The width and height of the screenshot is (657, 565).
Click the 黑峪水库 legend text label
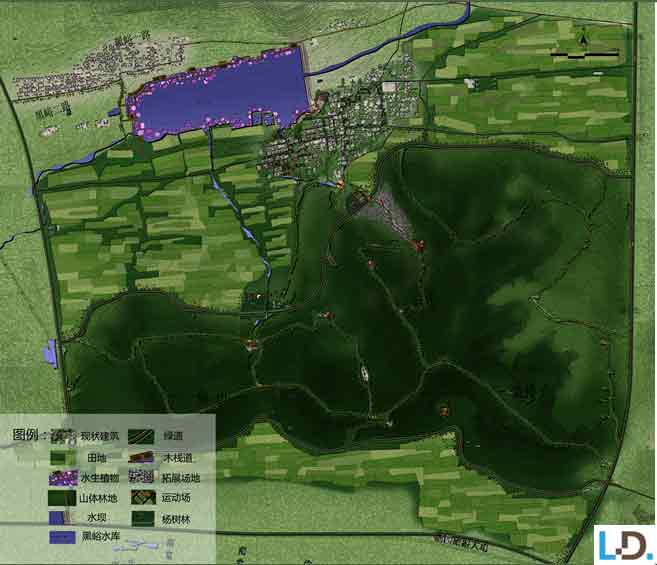point(100,537)
